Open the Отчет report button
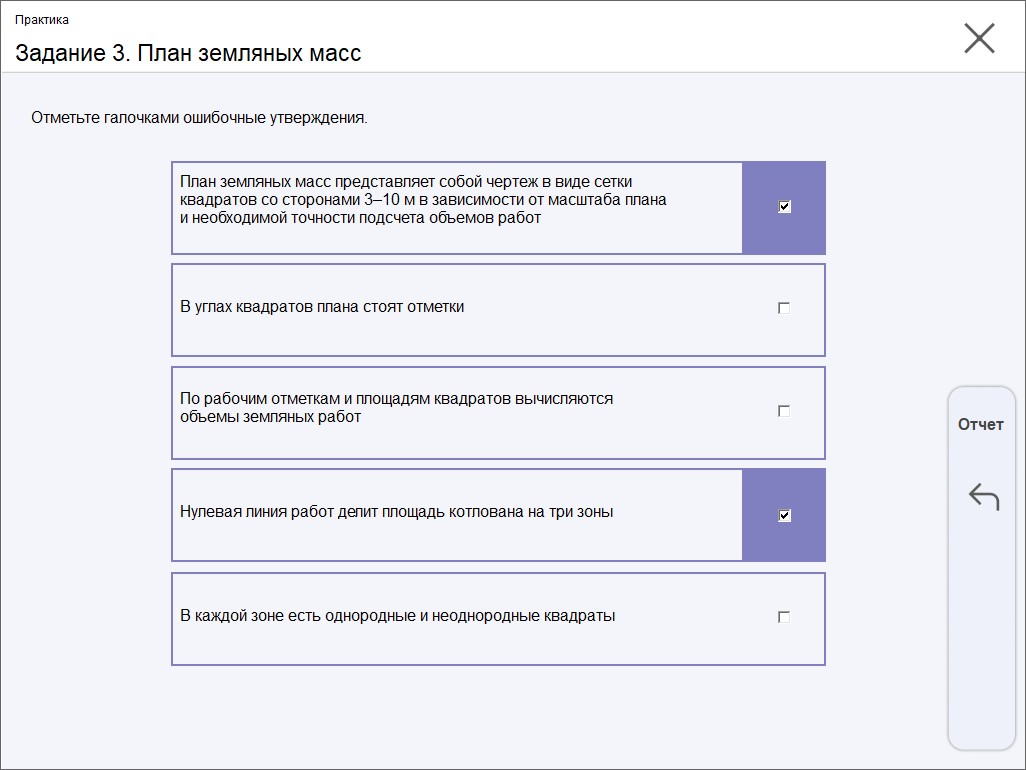Image resolution: width=1026 pixels, height=770 pixels. click(x=980, y=425)
